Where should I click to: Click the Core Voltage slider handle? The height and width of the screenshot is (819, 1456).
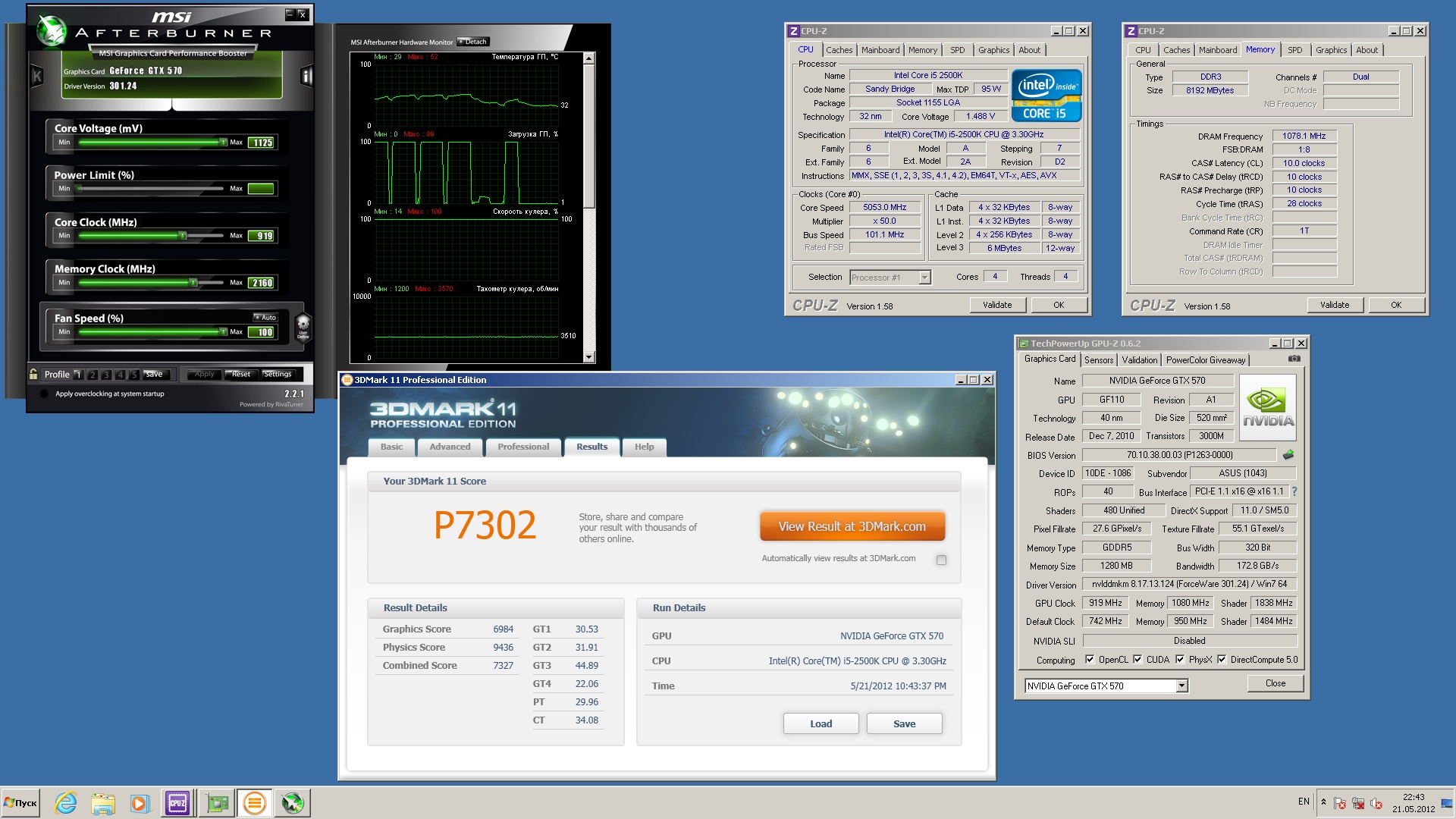click(223, 142)
